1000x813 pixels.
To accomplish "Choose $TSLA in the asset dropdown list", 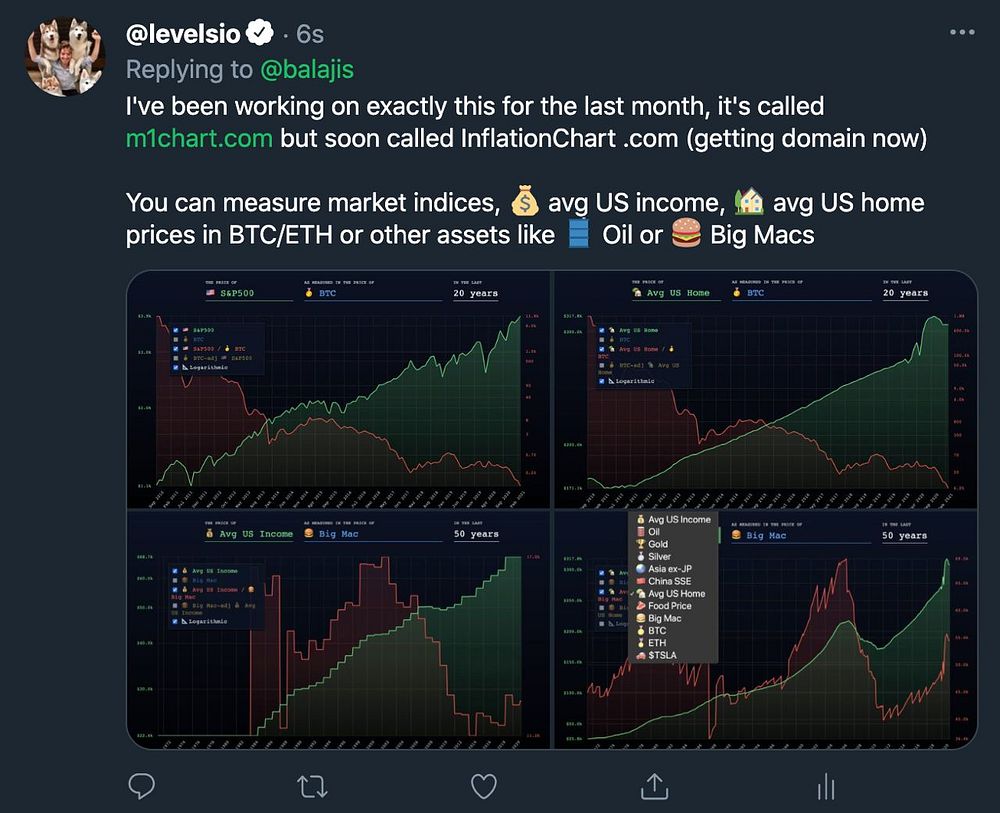I will (x=662, y=655).
